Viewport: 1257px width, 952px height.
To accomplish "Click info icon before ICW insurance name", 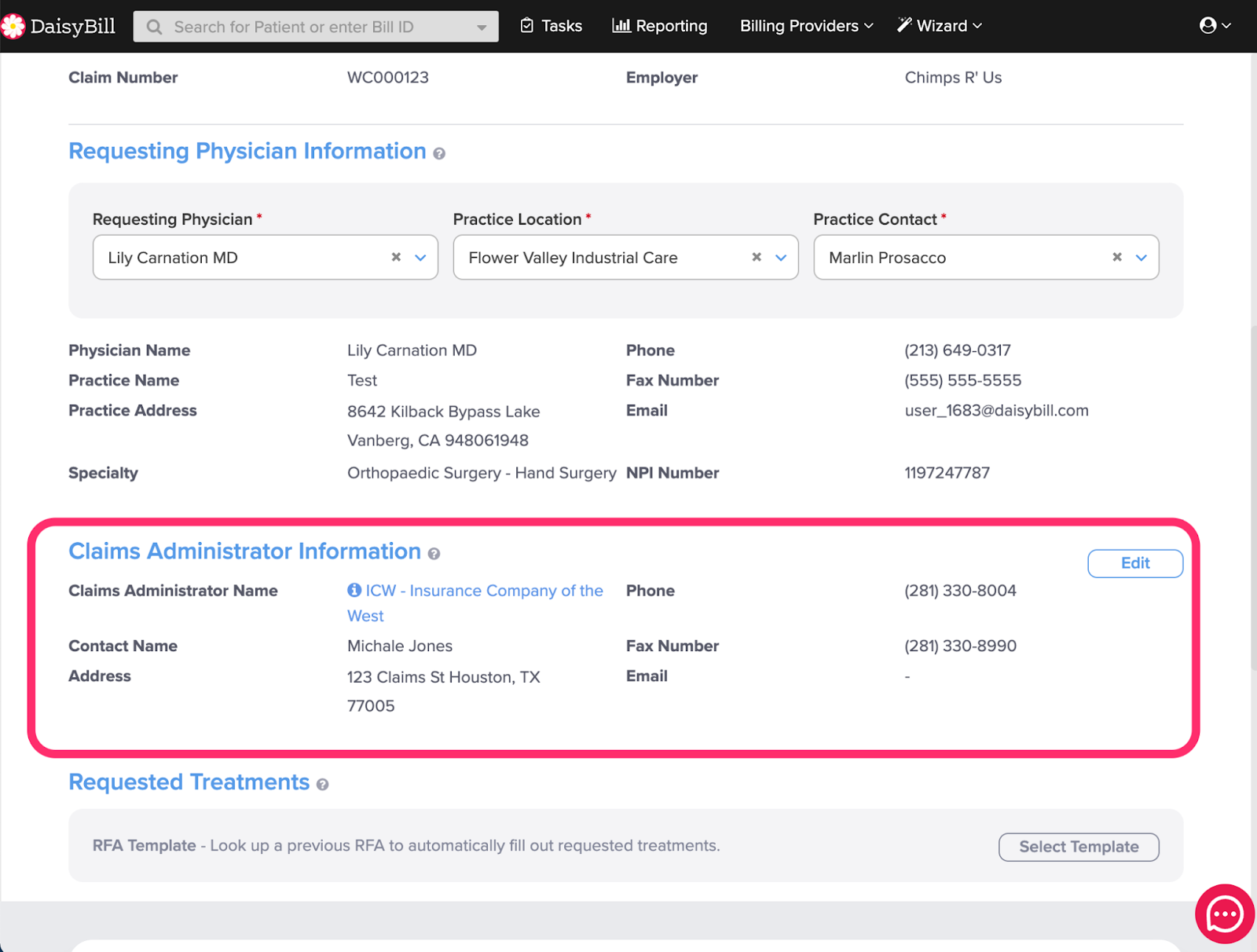I will pos(354,590).
